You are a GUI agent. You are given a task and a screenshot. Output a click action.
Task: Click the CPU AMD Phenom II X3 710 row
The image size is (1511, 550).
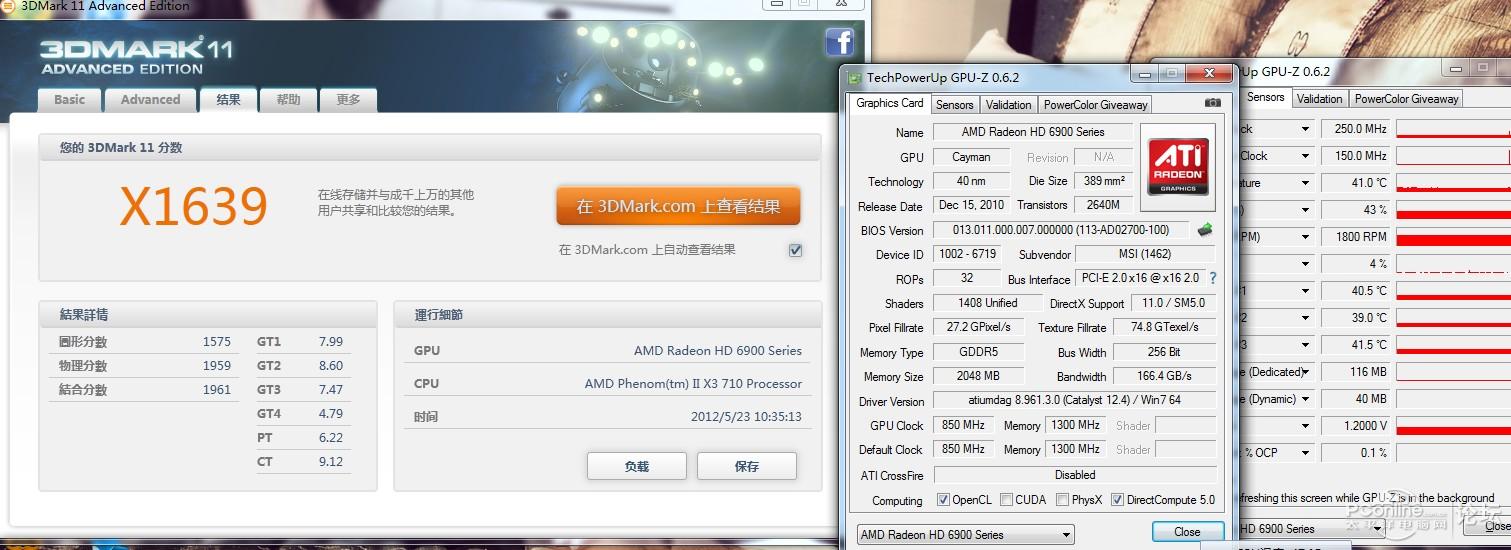(608, 384)
